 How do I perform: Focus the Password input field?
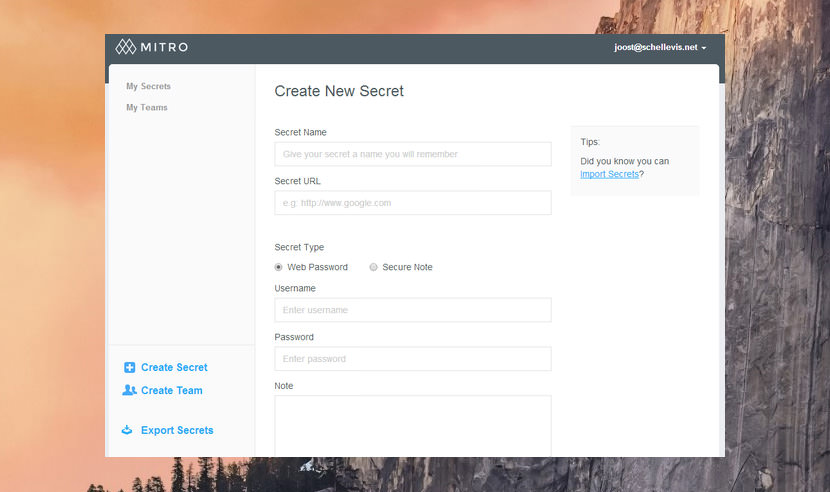coord(413,359)
